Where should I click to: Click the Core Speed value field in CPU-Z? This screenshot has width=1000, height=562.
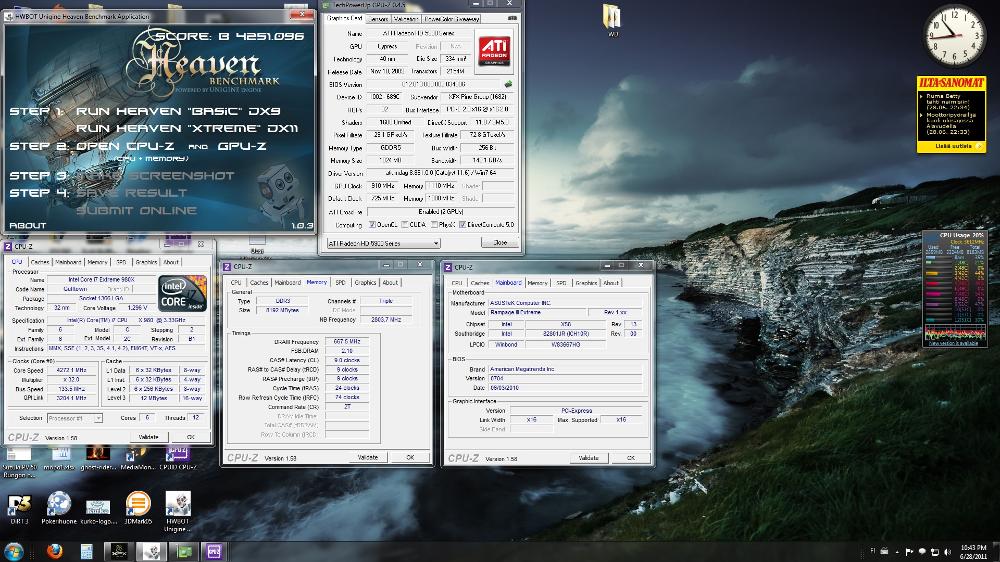(71, 370)
